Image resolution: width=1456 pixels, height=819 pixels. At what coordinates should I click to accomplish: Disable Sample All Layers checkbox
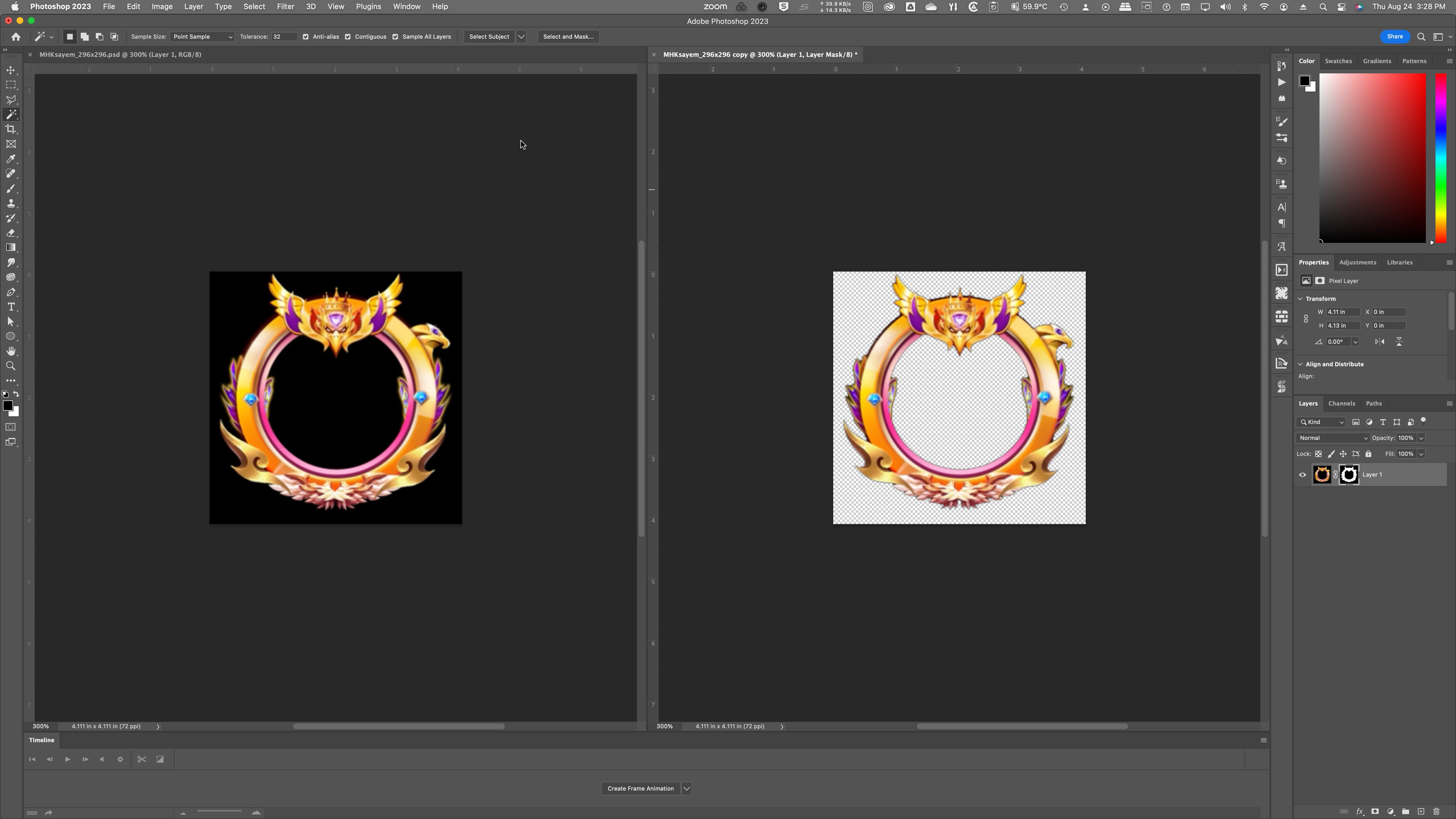396,37
